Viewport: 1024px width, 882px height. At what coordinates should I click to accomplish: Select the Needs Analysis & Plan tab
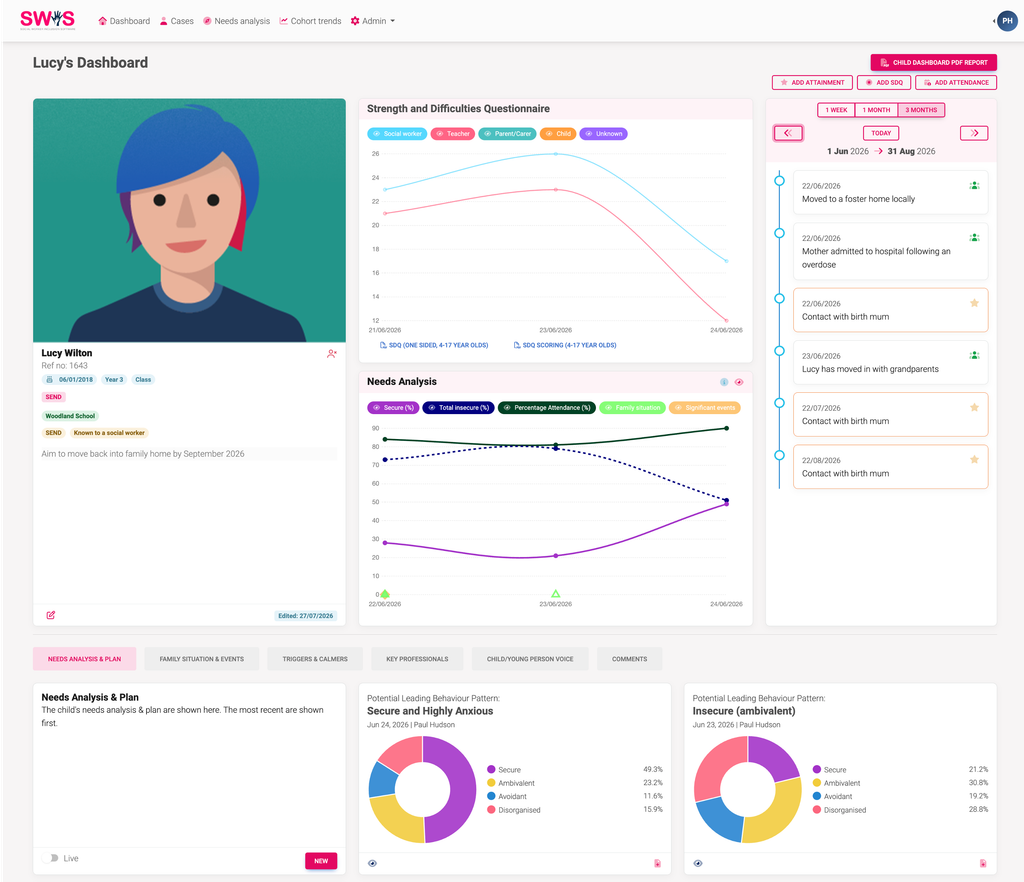coord(84,659)
